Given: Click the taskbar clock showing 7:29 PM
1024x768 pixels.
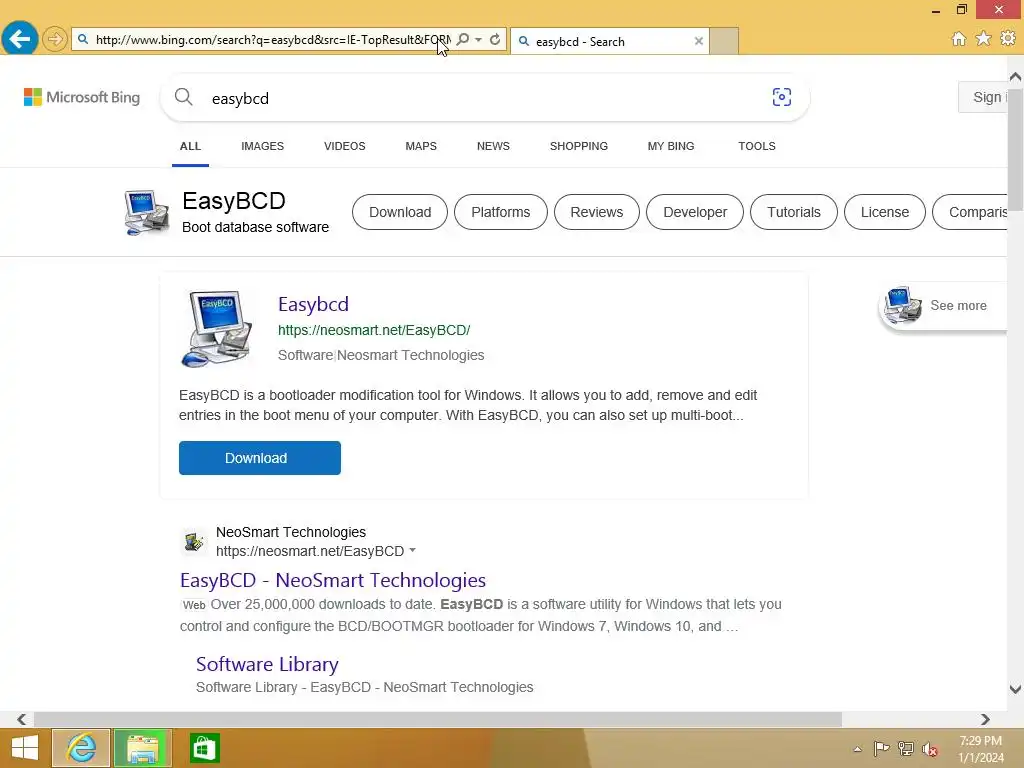Looking at the screenshot, I should [x=980, y=749].
